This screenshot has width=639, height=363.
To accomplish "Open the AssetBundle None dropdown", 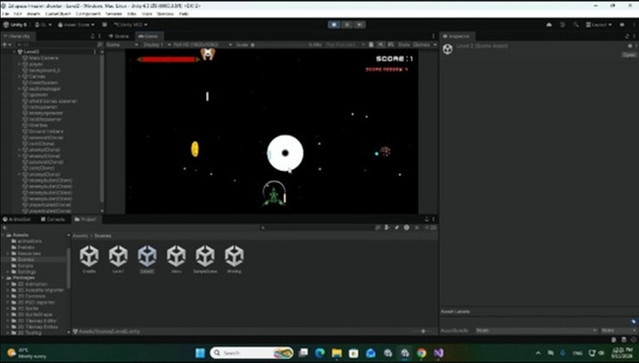I will (x=536, y=330).
